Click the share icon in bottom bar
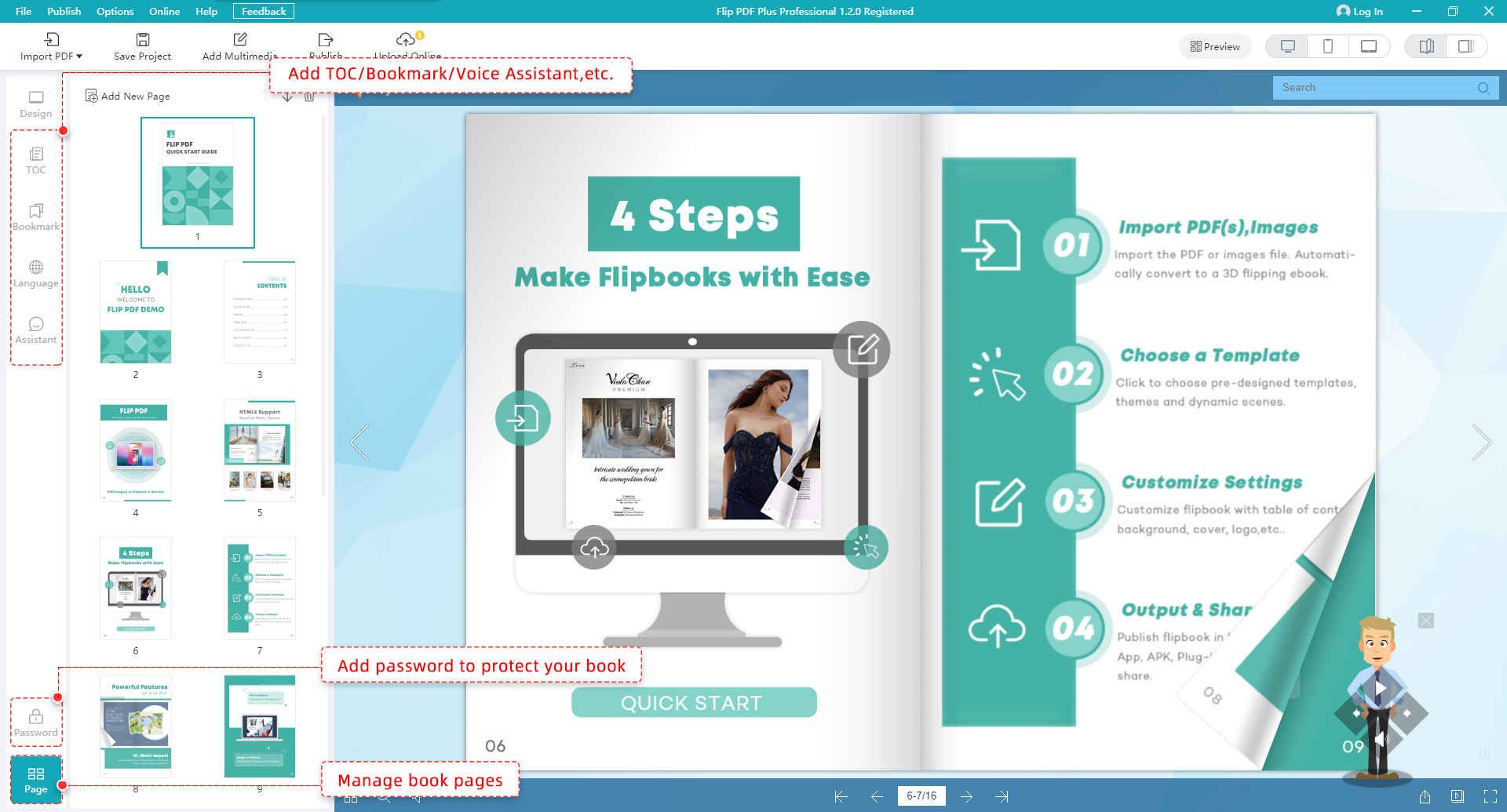 pos(1425,796)
